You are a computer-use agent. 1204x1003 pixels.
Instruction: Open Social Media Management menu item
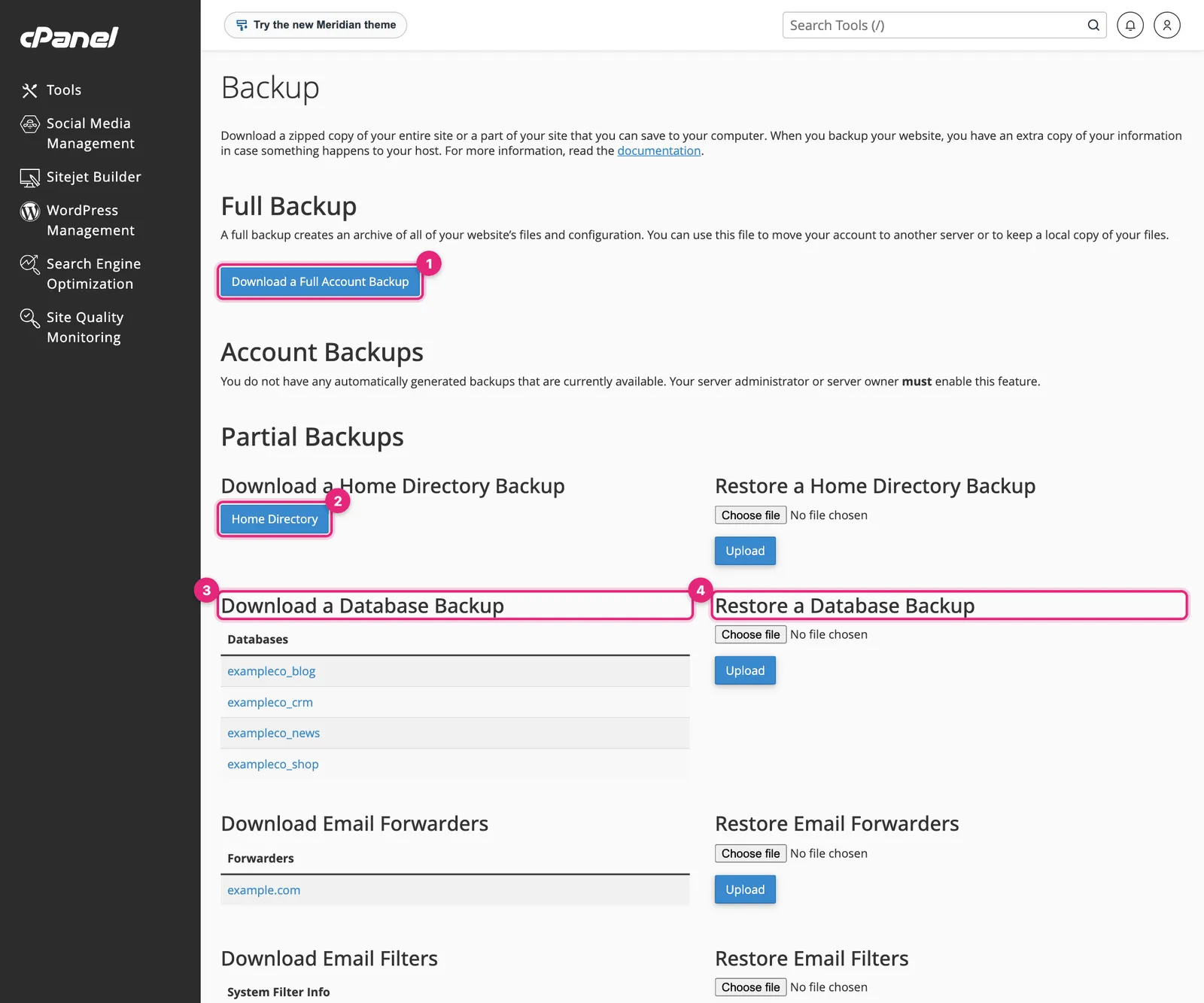90,133
